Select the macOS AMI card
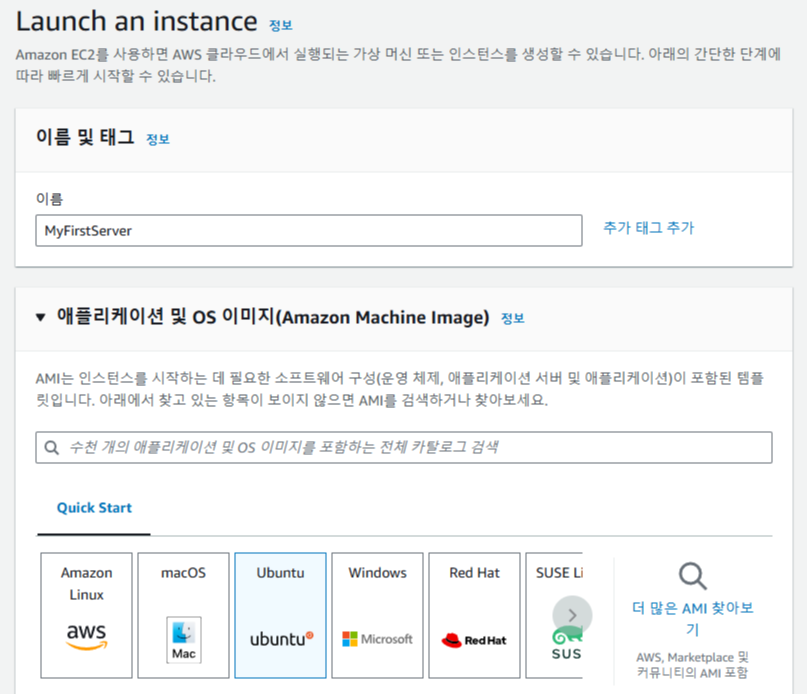Image resolution: width=807 pixels, height=694 pixels. click(x=183, y=615)
